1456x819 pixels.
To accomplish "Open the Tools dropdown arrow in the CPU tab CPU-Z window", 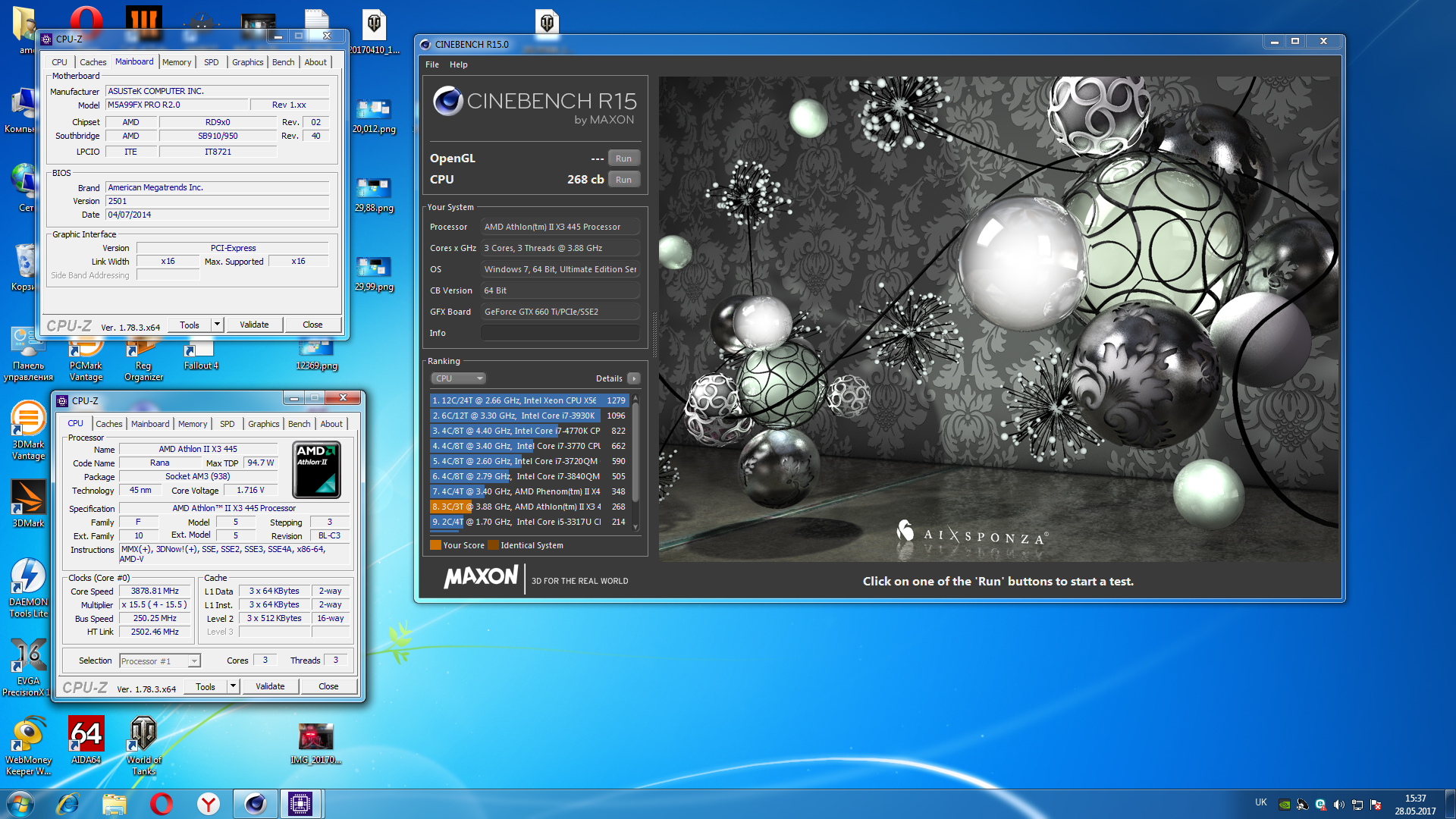I will click(233, 686).
